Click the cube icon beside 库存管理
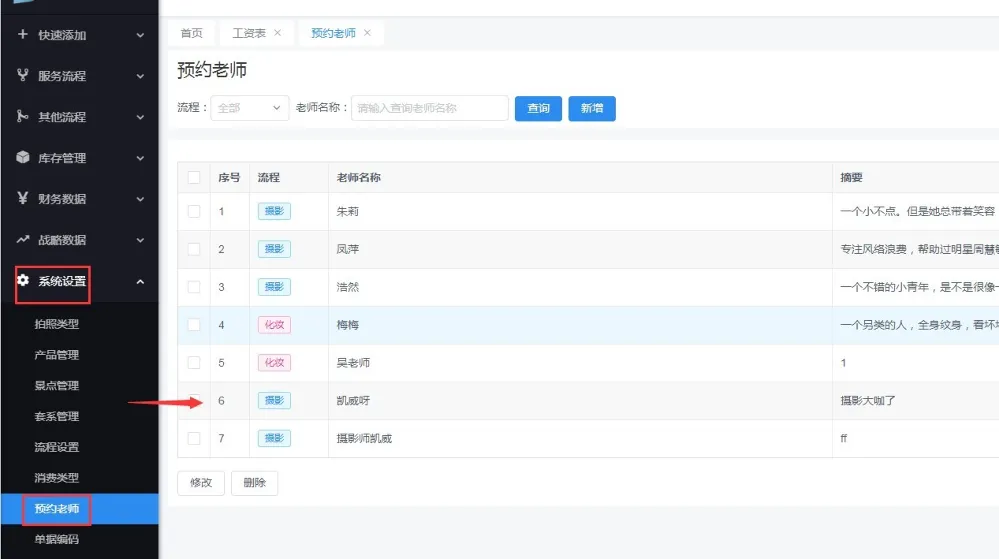This screenshot has height=559, width=999. coord(23,158)
